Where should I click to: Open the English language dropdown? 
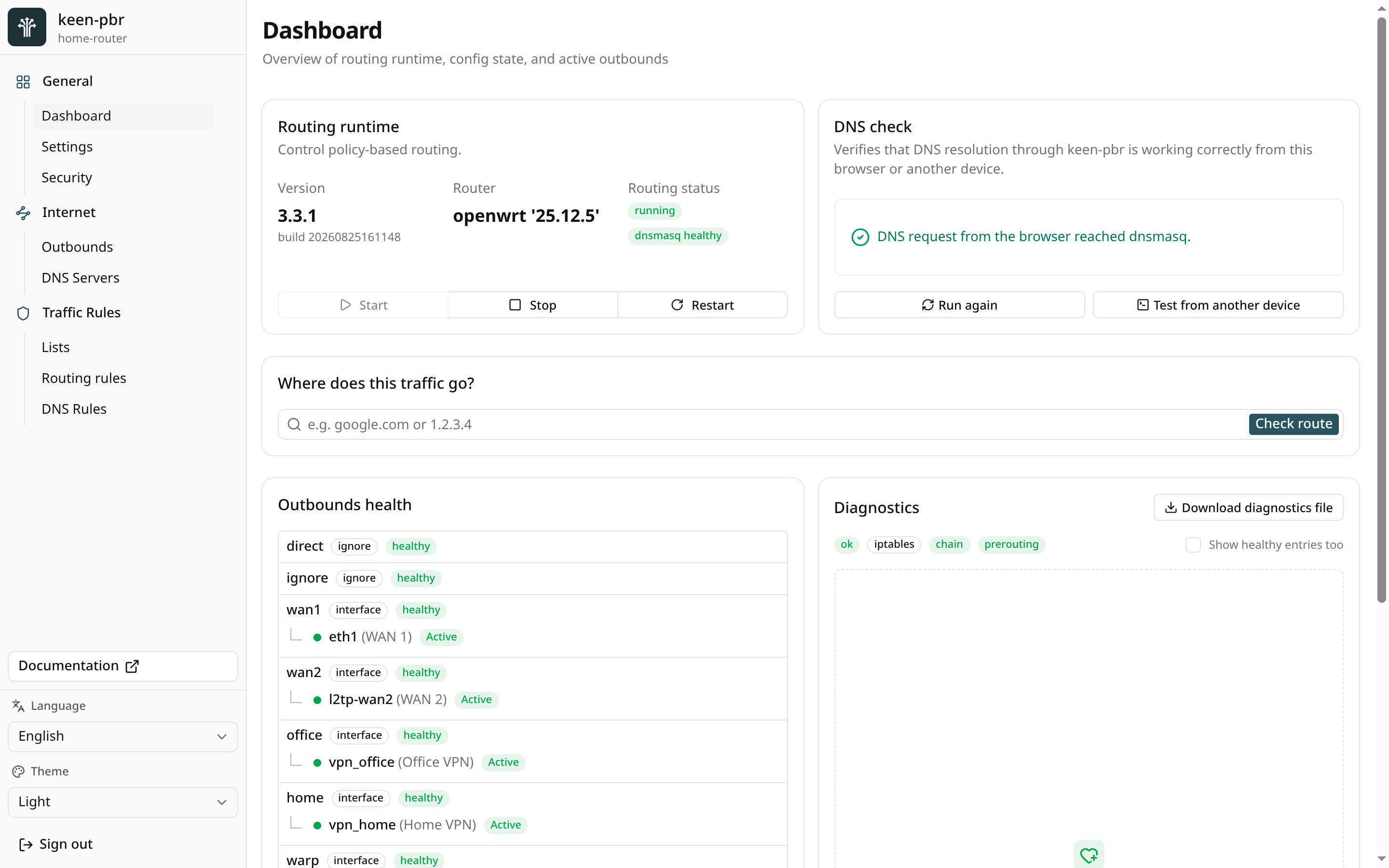pos(123,736)
